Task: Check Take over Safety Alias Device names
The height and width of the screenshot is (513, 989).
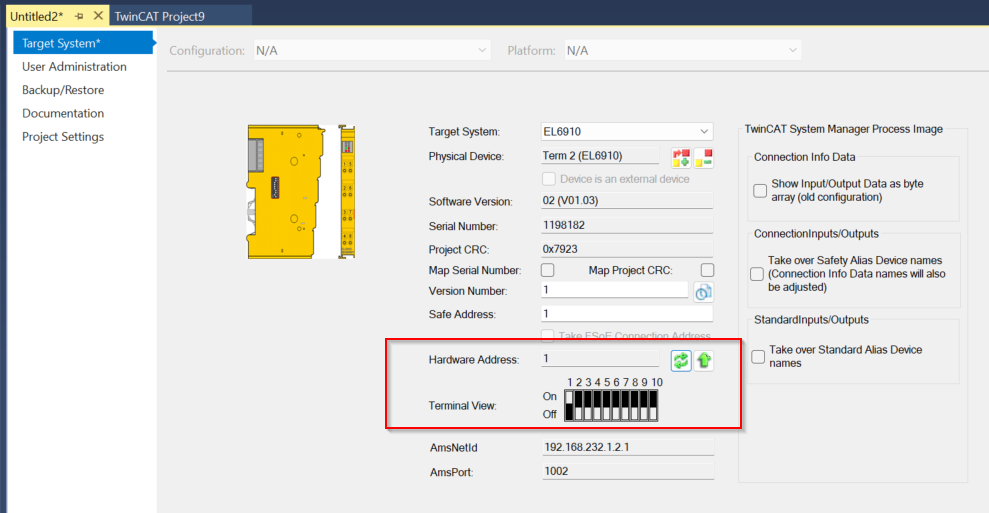Action: (757, 274)
